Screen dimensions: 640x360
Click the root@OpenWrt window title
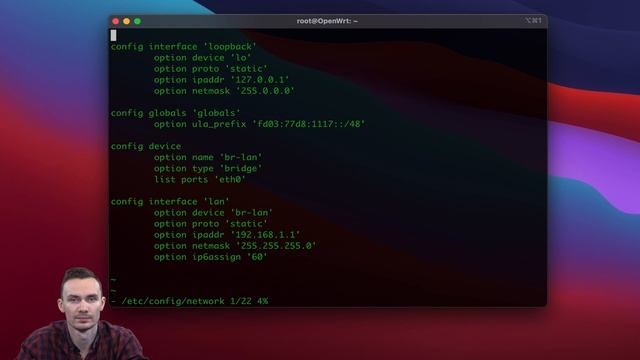pos(327,21)
